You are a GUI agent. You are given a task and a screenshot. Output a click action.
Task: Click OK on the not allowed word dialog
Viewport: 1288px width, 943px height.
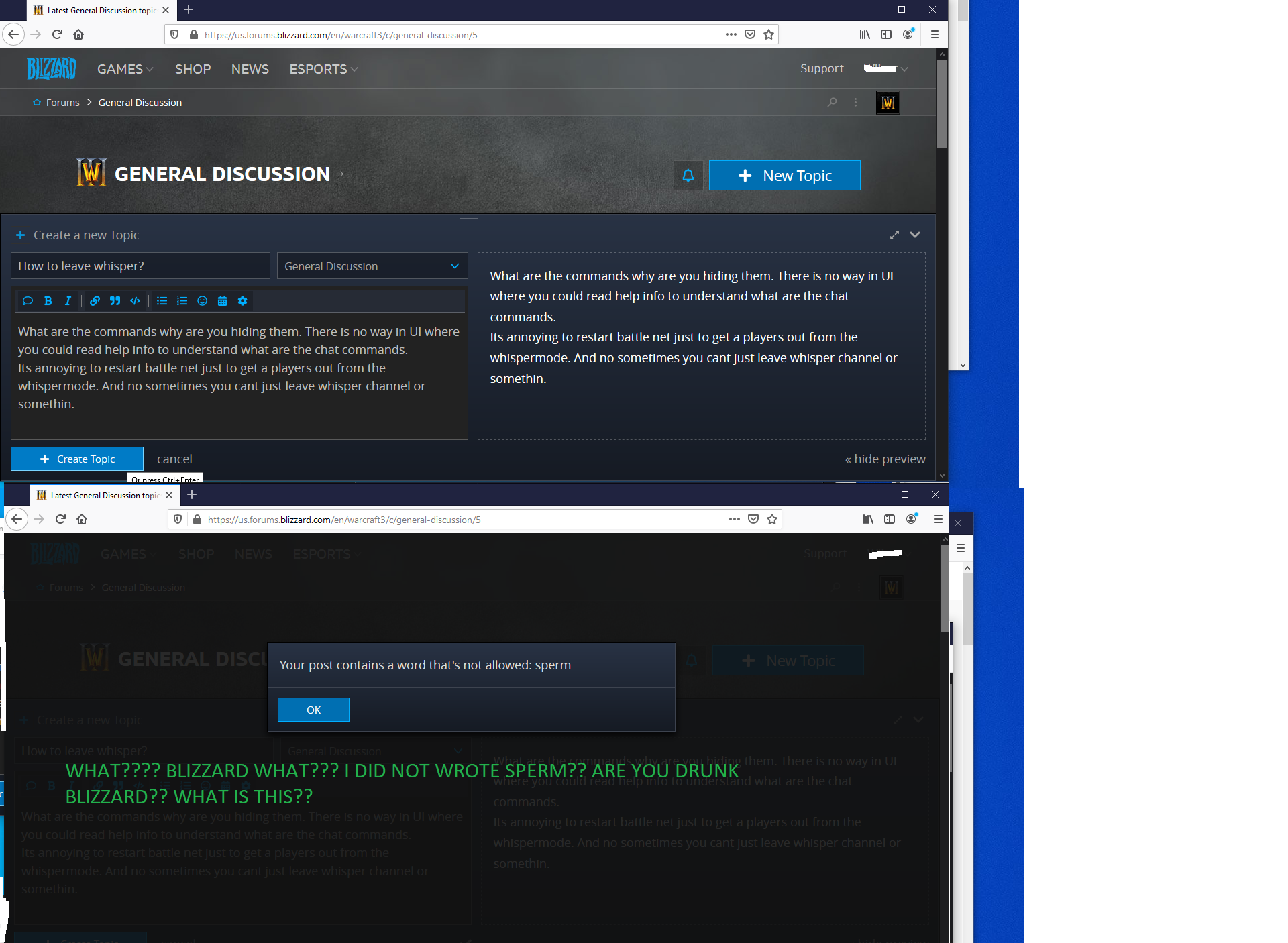tap(313, 710)
